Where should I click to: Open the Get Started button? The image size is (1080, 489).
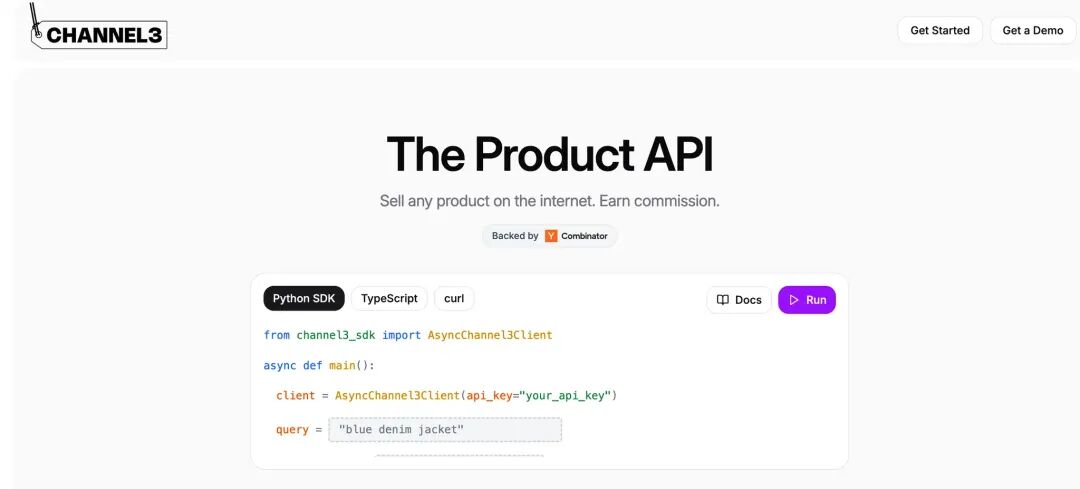(939, 30)
